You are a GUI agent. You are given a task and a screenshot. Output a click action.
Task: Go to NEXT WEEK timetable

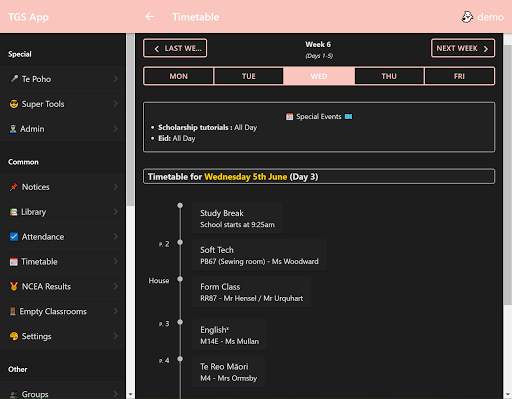[x=463, y=48]
